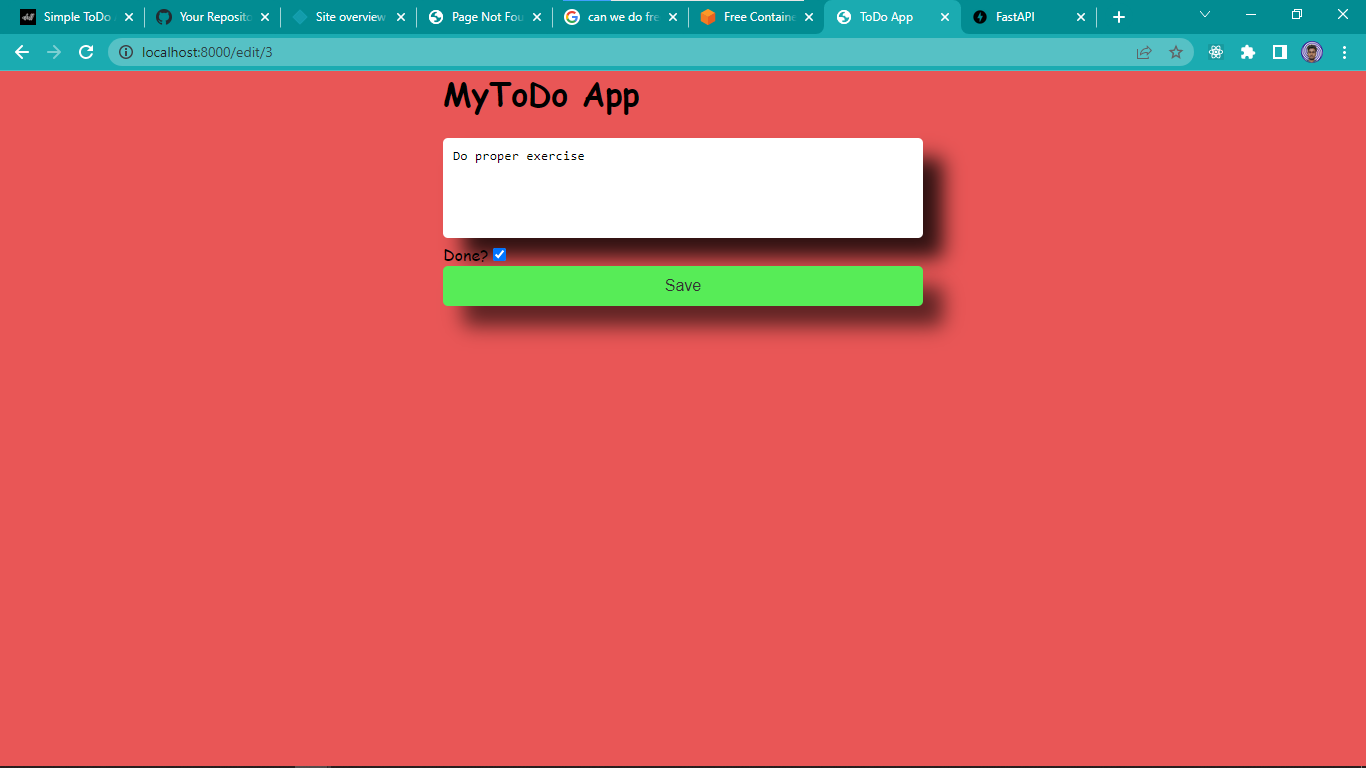Click the browser profile avatar icon
The height and width of the screenshot is (768, 1366).
click(x=1312, y=51)
